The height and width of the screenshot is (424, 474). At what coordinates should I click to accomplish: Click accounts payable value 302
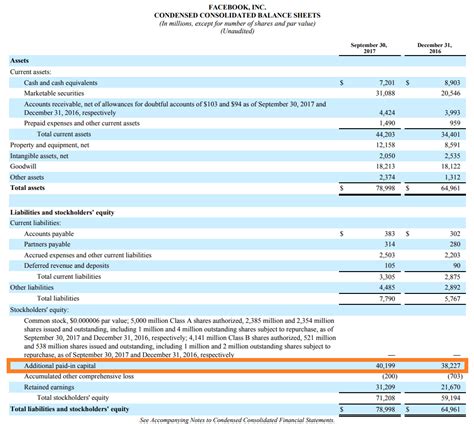455,234
